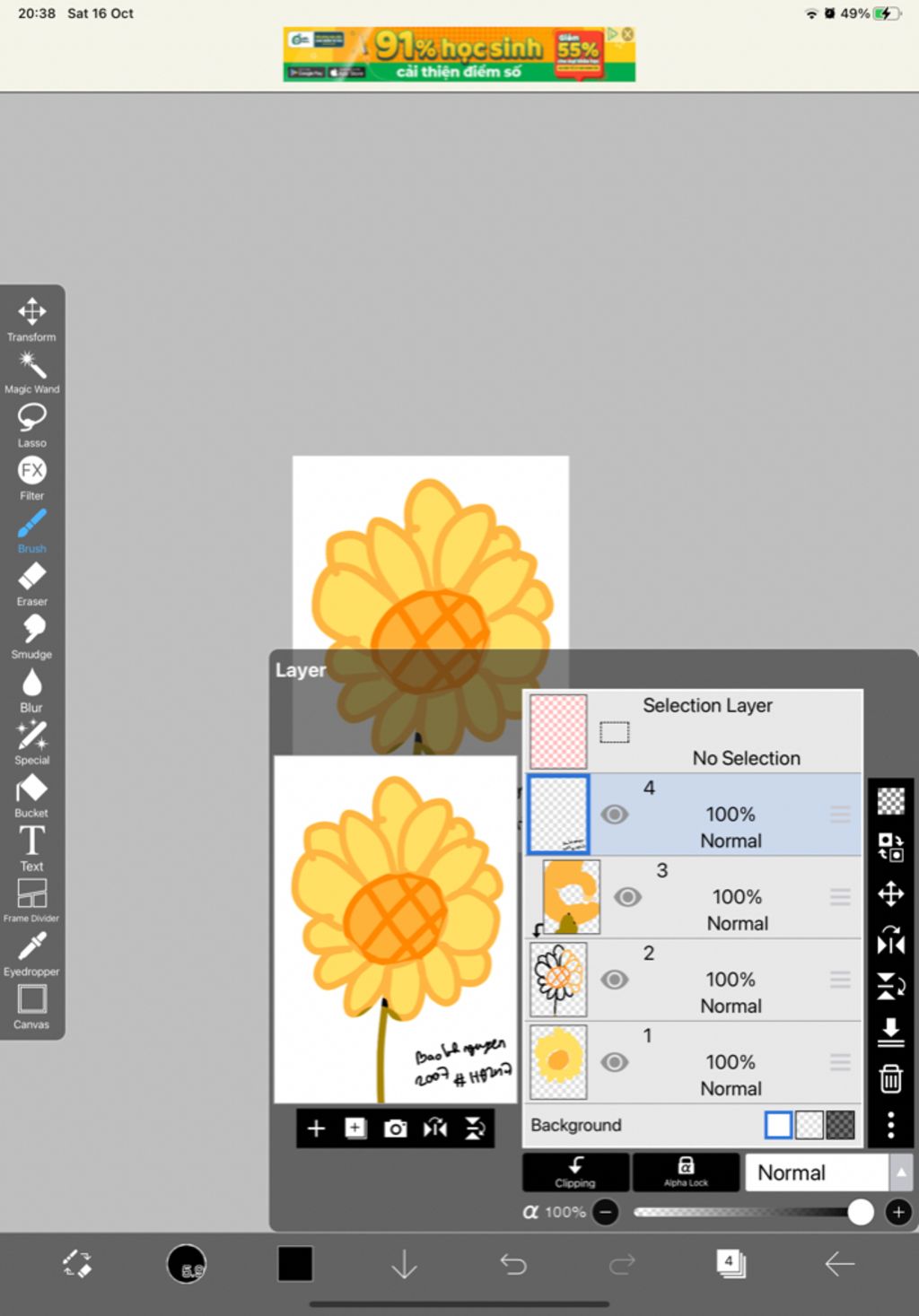This screenshot has width=919, height=1316.
Task: Select layer 2 thumbnail
Action: pos(558,980)
